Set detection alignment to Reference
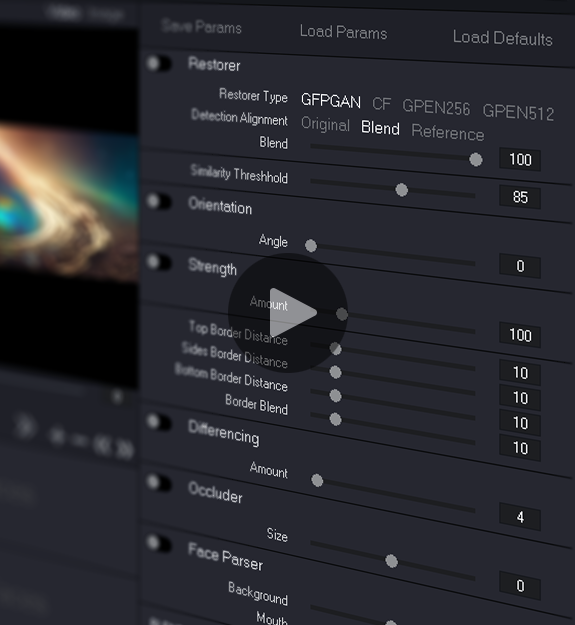Screen dimensions: 575x625 [x=447, y=132]
